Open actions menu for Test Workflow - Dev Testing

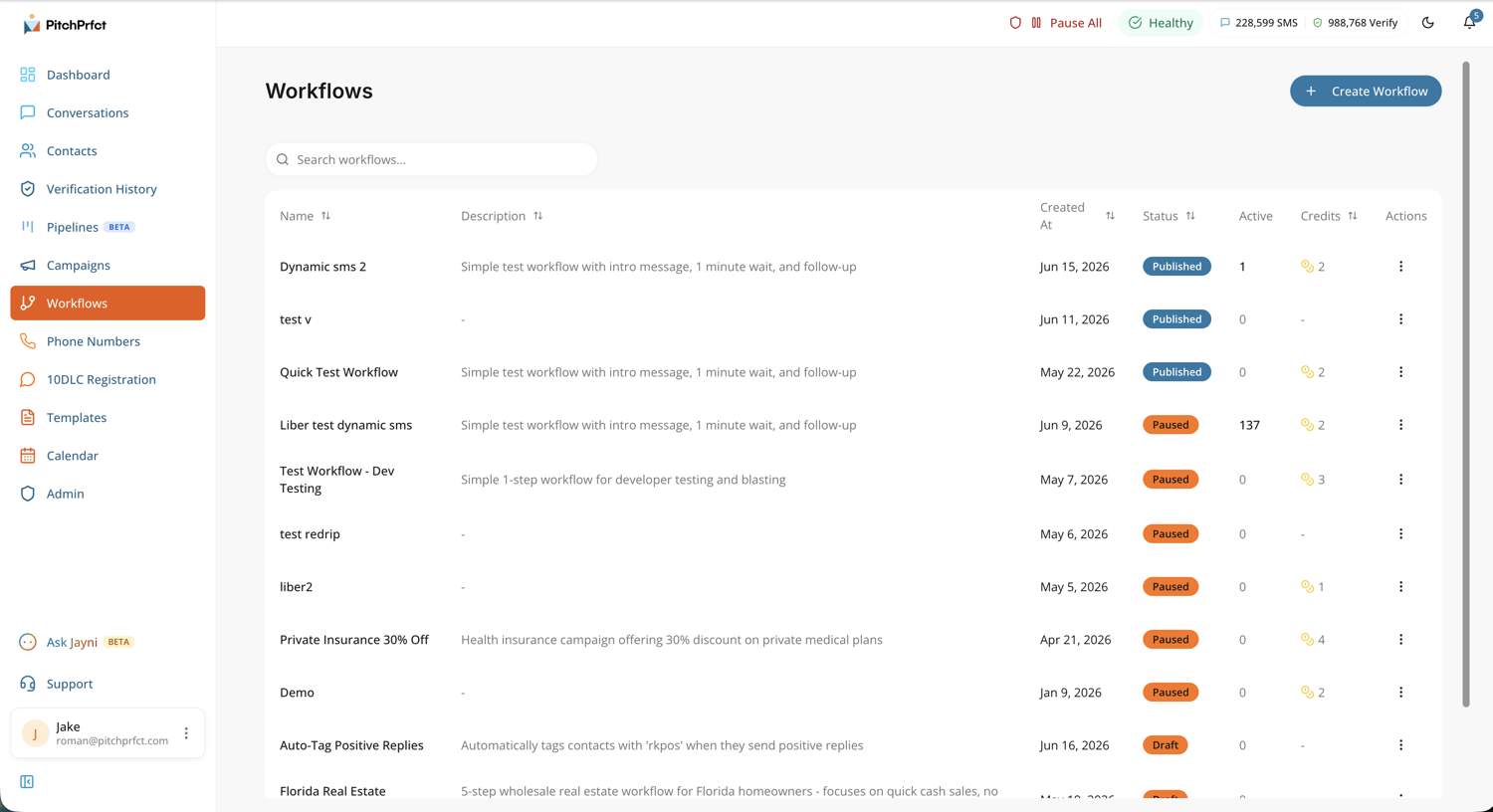click(1400, 480)
